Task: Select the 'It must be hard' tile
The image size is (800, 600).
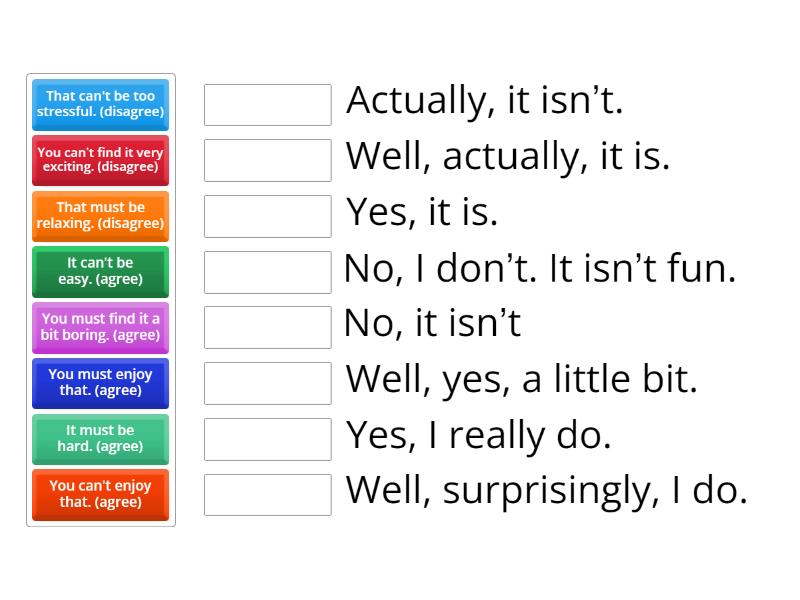Action: pos(100,439)
